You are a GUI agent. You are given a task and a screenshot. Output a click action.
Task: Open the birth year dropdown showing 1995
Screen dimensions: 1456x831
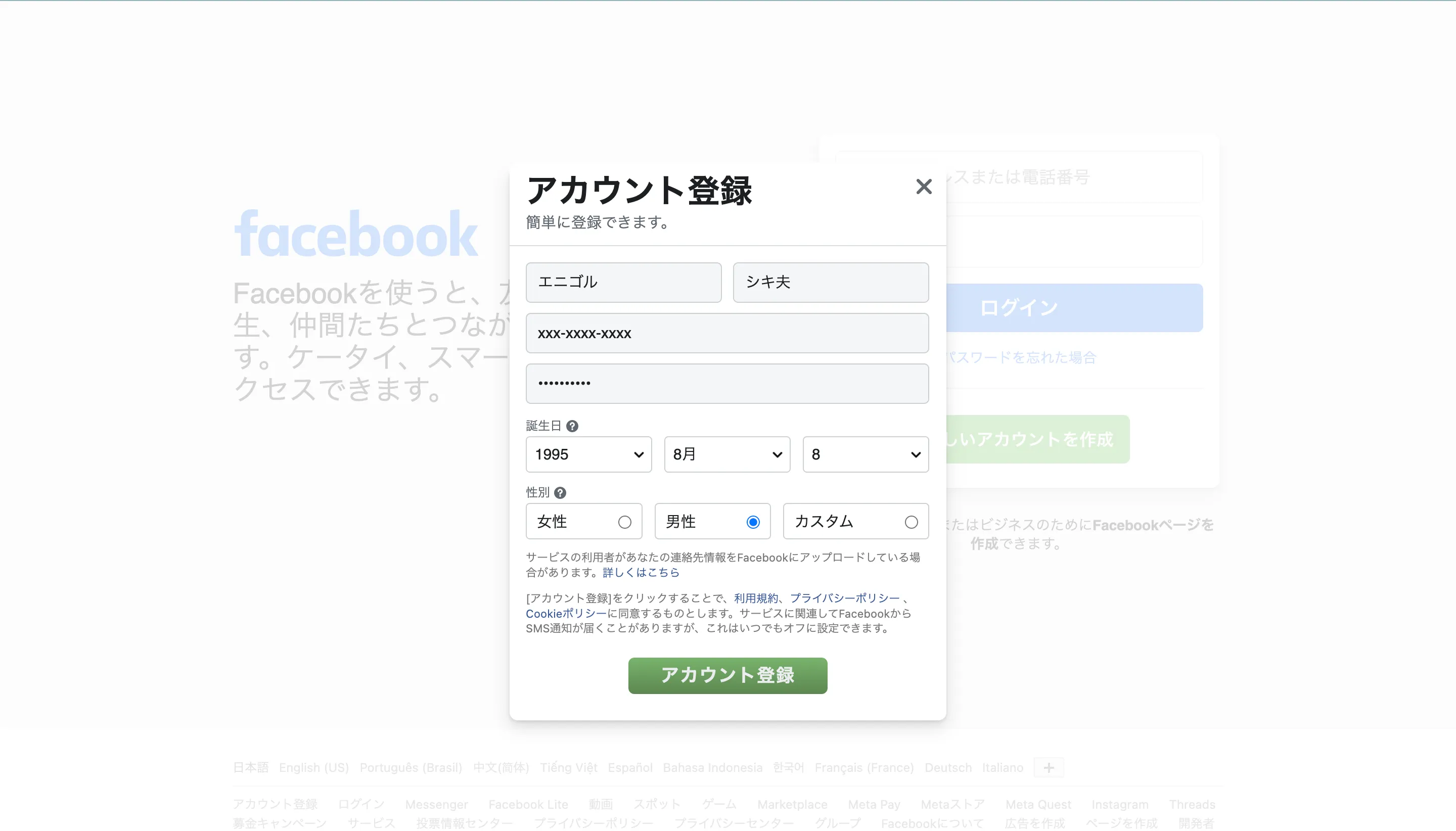[x=588, y=454]
